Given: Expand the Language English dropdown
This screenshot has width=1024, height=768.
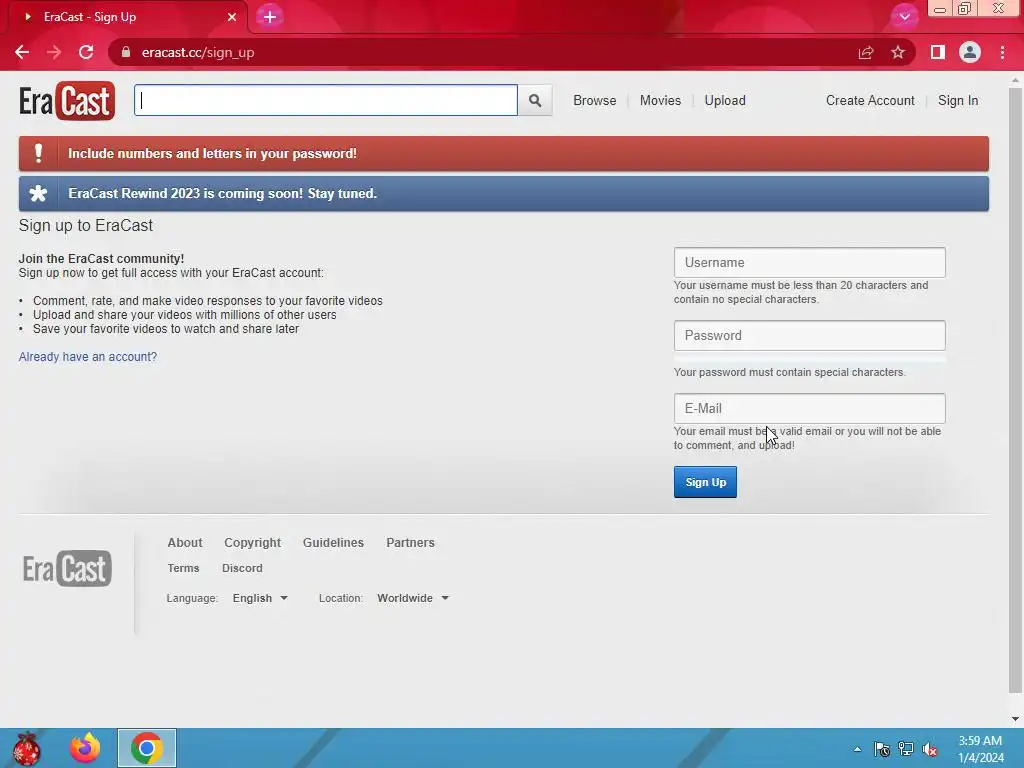Looking at the screenshot, I should [260, 598].
